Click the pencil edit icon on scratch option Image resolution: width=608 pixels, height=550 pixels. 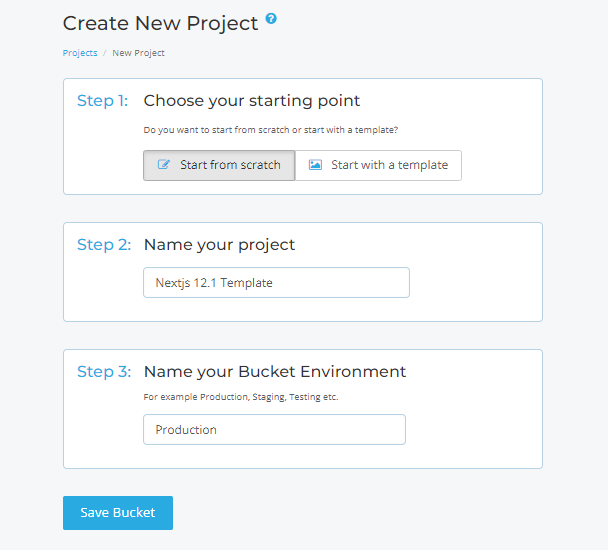point(163,164)
